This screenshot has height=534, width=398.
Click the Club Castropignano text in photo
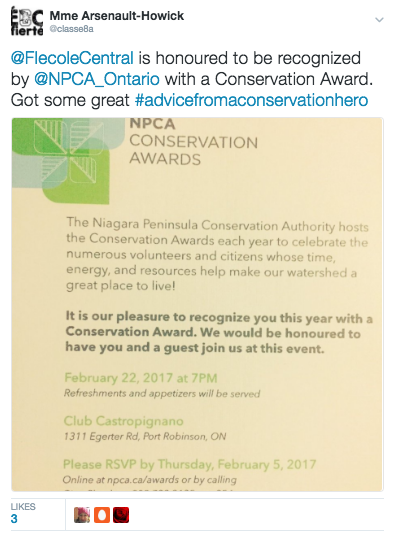coord(124,421)
